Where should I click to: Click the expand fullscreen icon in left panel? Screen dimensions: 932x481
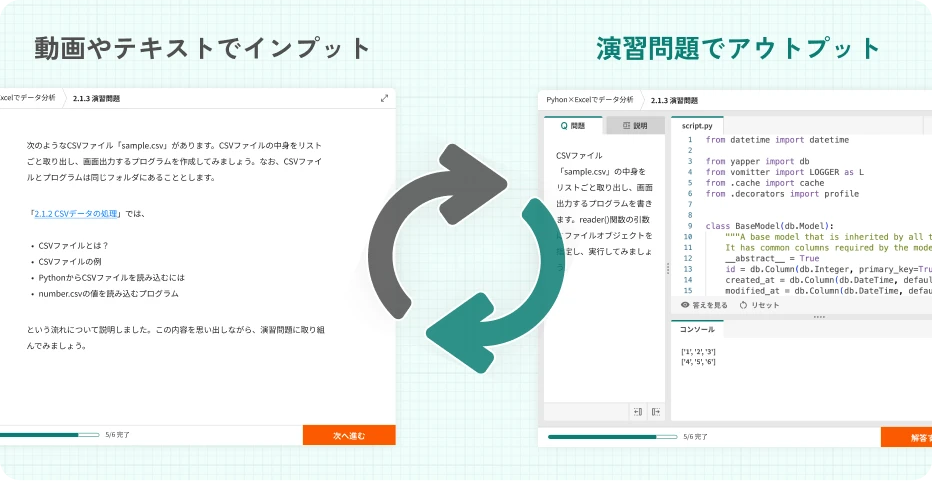click(x=385, y=99)
